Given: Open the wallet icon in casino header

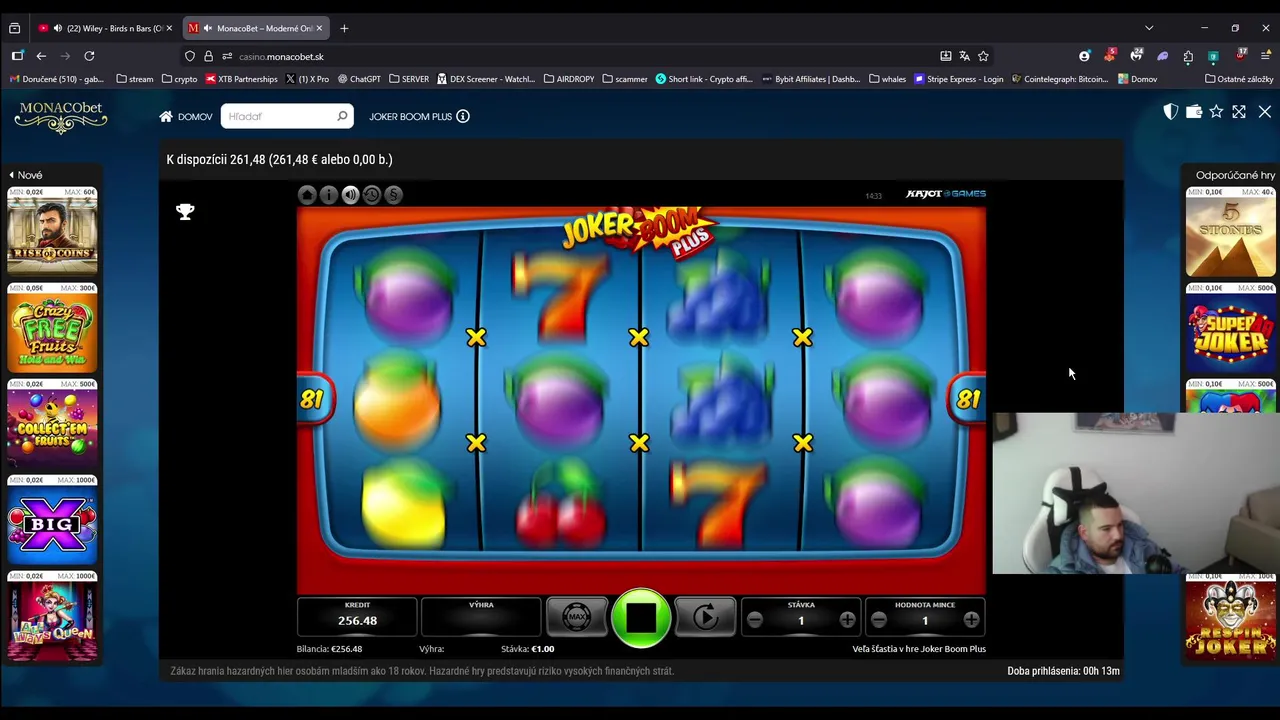Looking at the screenshot, I should 1193,112.
